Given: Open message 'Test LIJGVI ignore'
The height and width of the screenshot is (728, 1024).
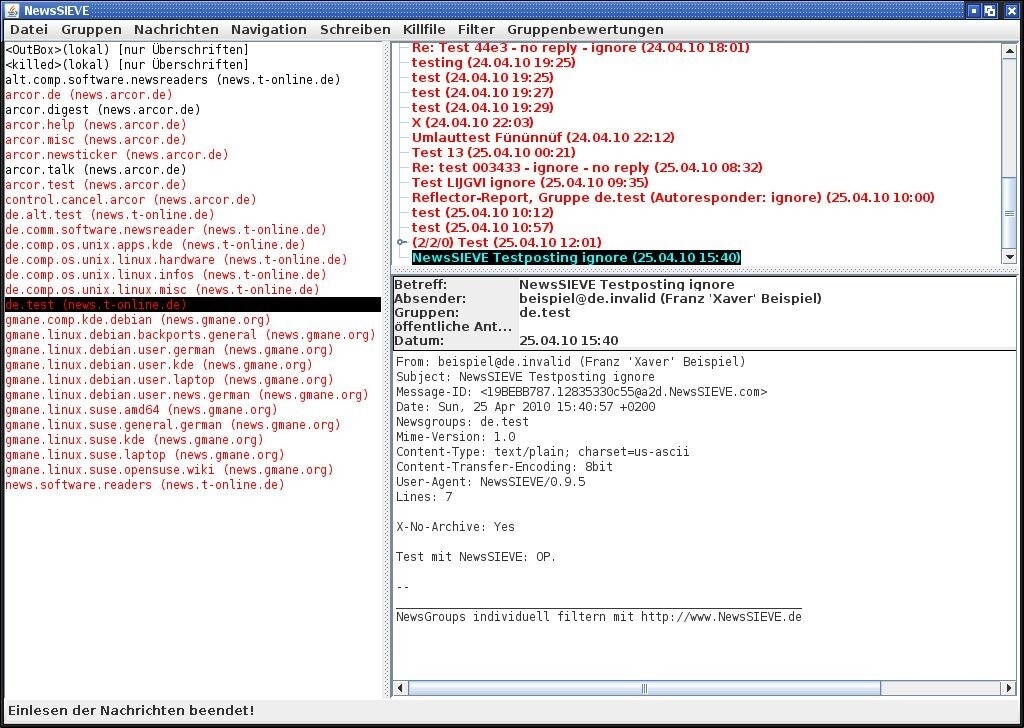Looking at the screenshot, I should click(530, 183).
